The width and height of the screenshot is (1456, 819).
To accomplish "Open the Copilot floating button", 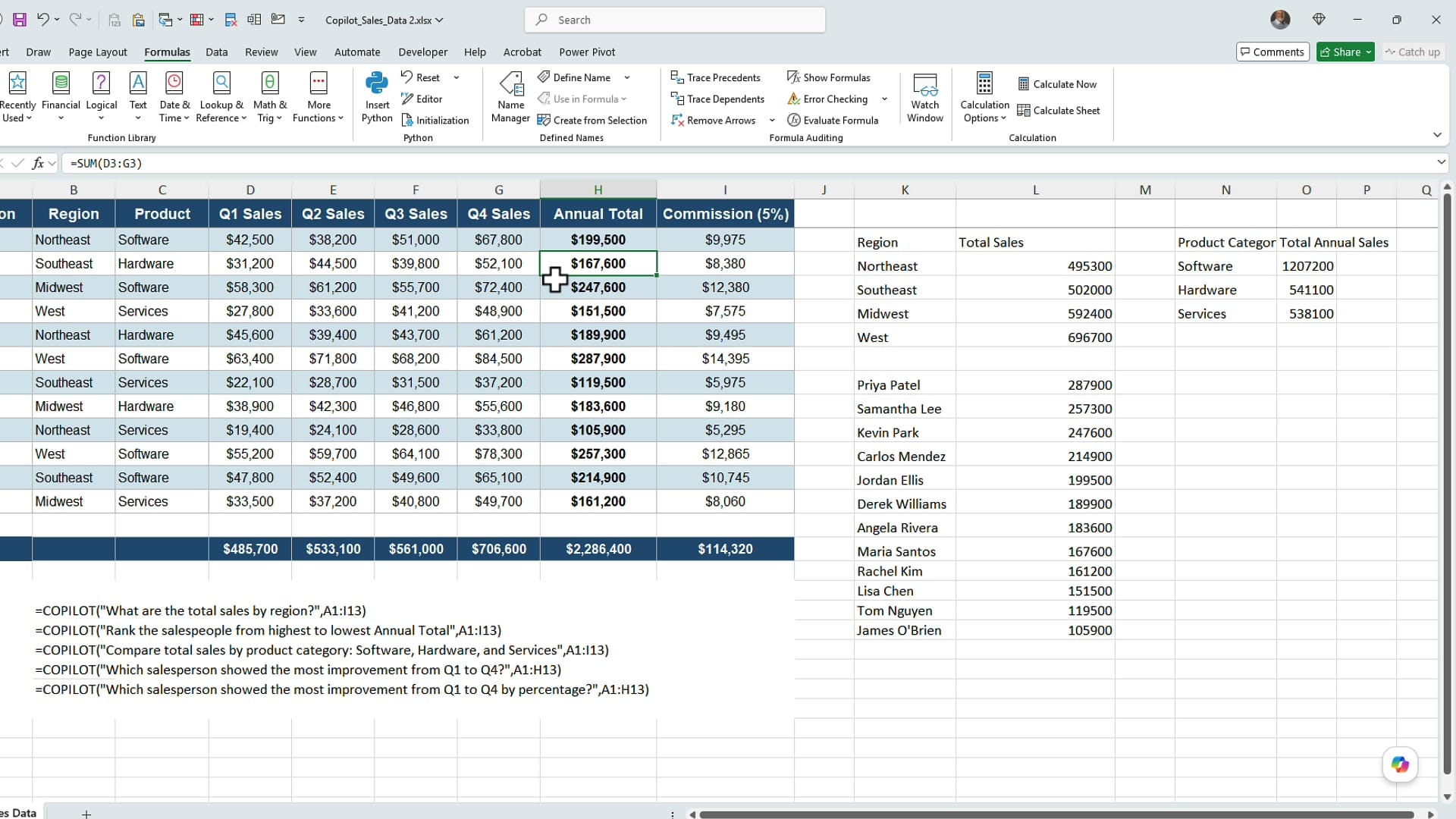I will point(1400,764).
